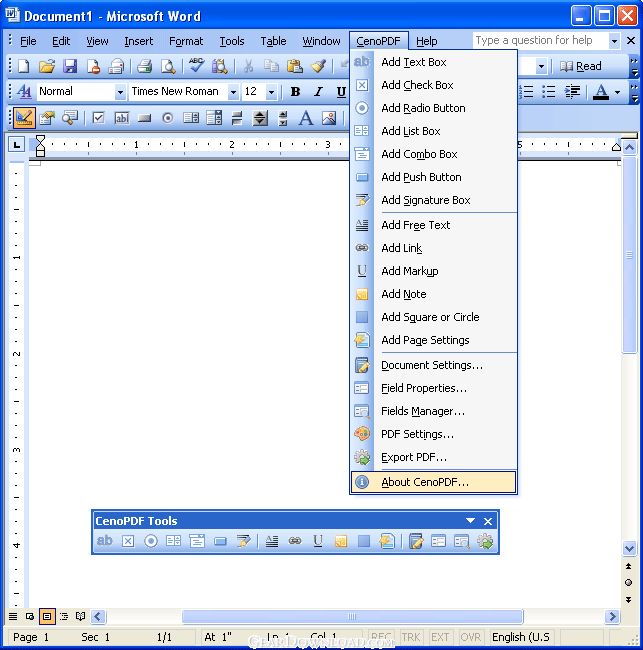Click the vertical scrollbar thumb
Screen dimensions: 643x650
click(629, 255)
